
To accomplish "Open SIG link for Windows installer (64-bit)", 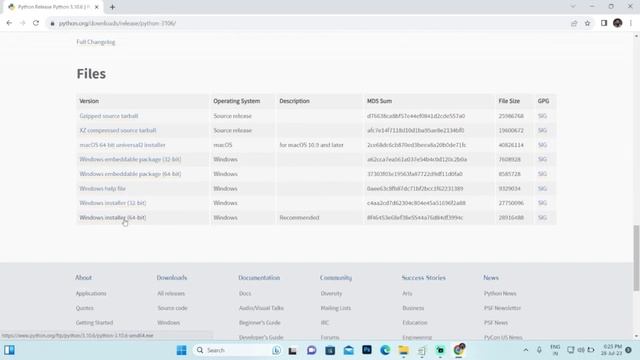I will click(542, 218).
